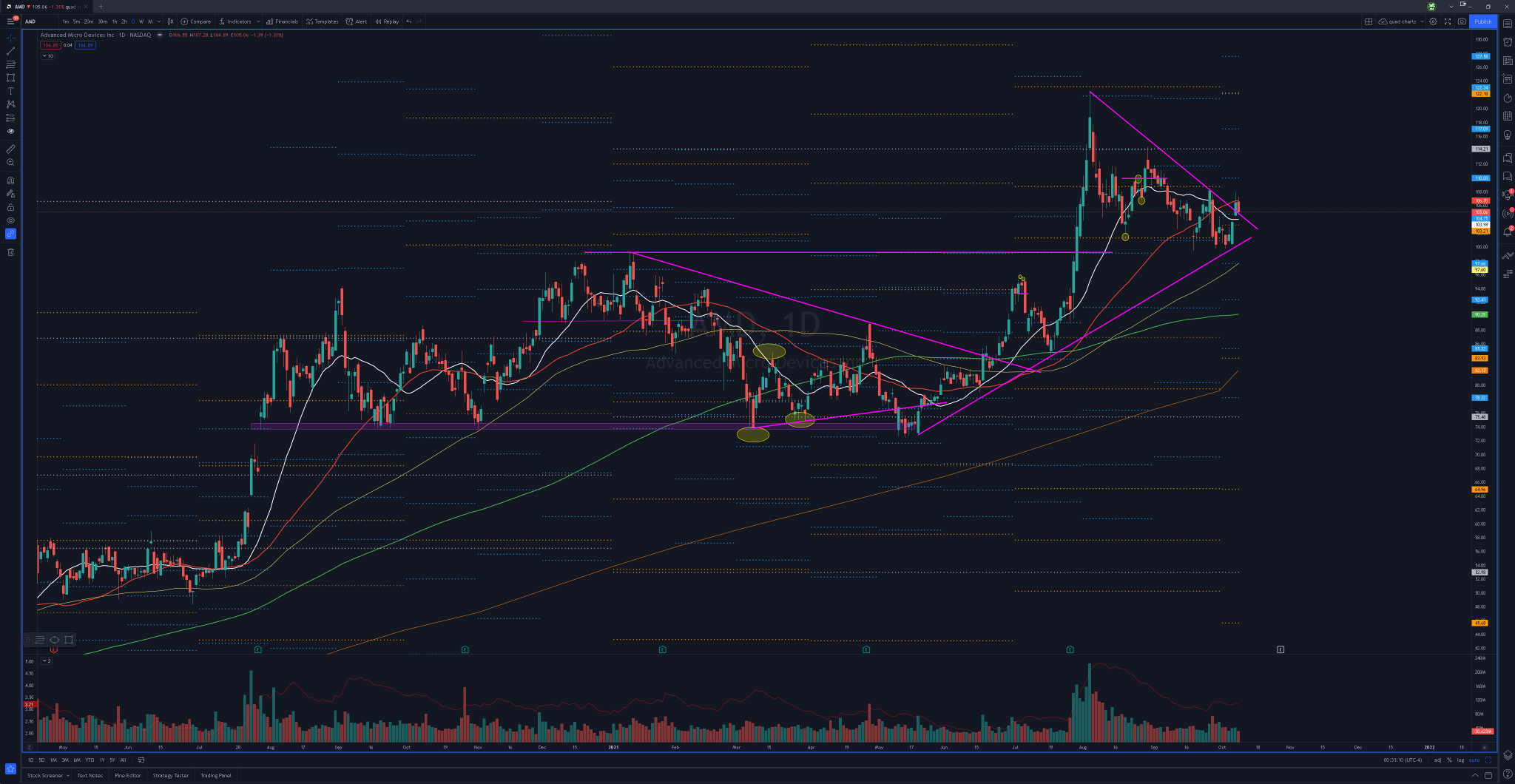The image size is (1515, 784).
Task: Click the AMD symbol search field
Action: [x=40, y=21]
